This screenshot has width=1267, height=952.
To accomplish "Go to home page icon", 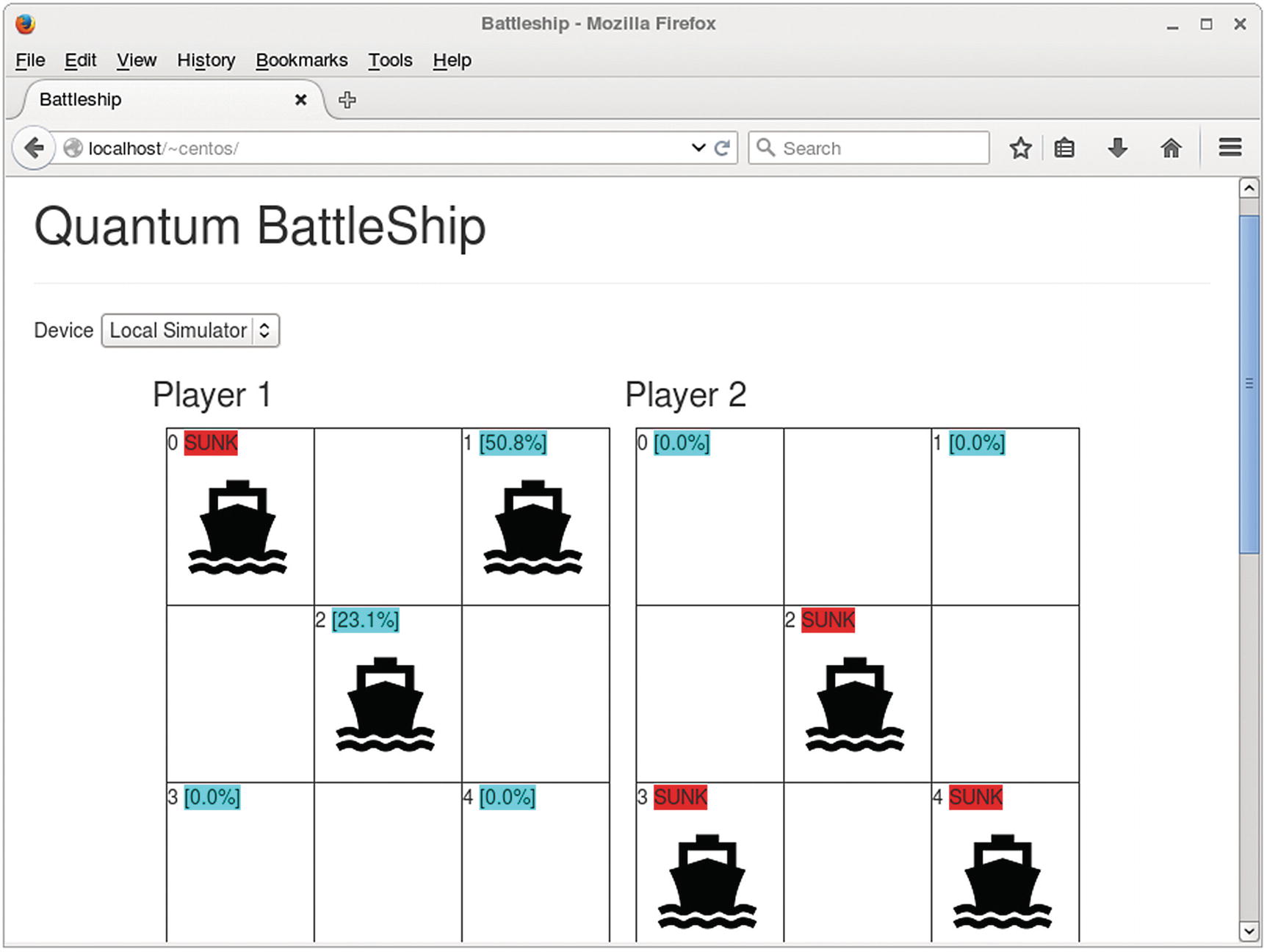I will click(1171, 148).
